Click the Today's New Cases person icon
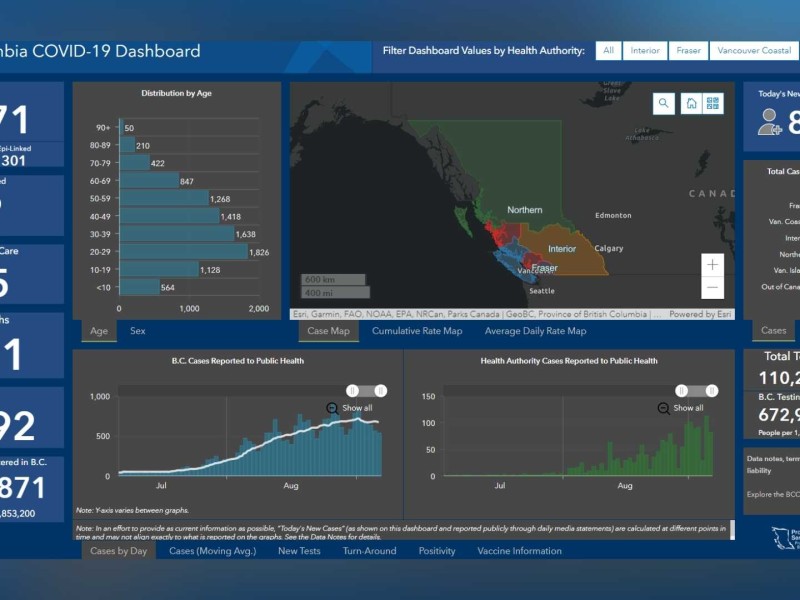This screenshot has width=800, height=600. [x=769, y=123]
